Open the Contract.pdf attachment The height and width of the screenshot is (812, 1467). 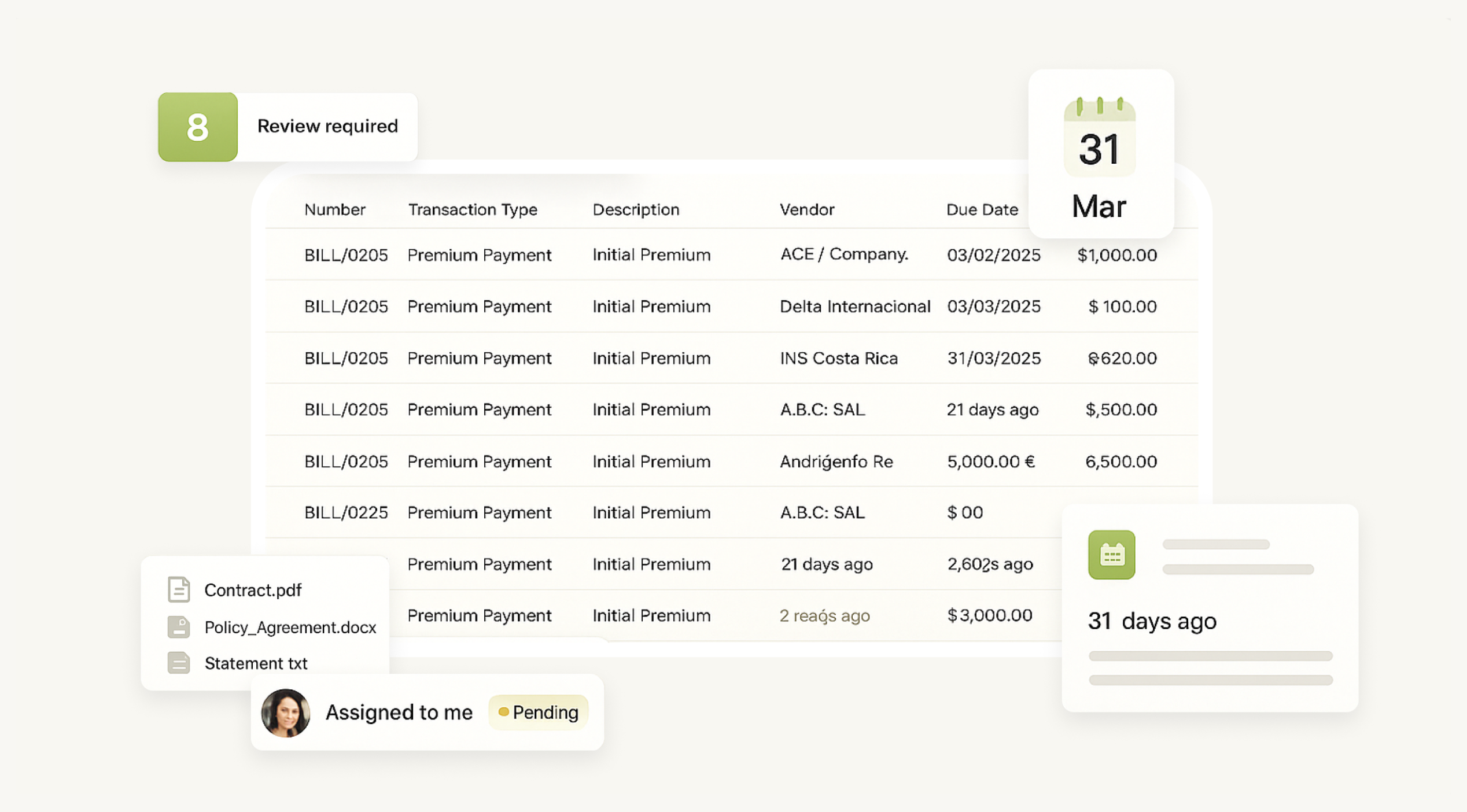click(253, 590)
